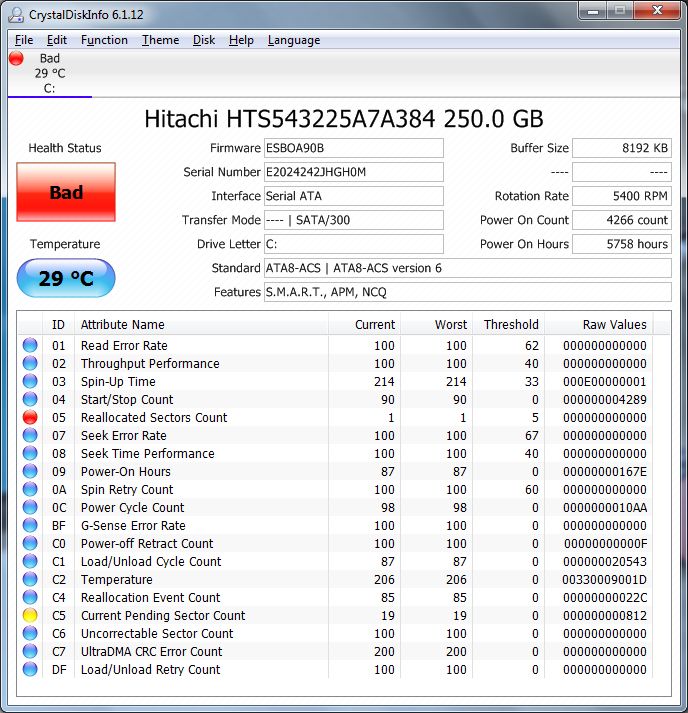The width and height of the screenshot is (688, 713).
Task: Click the Raw Values column header
Action: 598,325
